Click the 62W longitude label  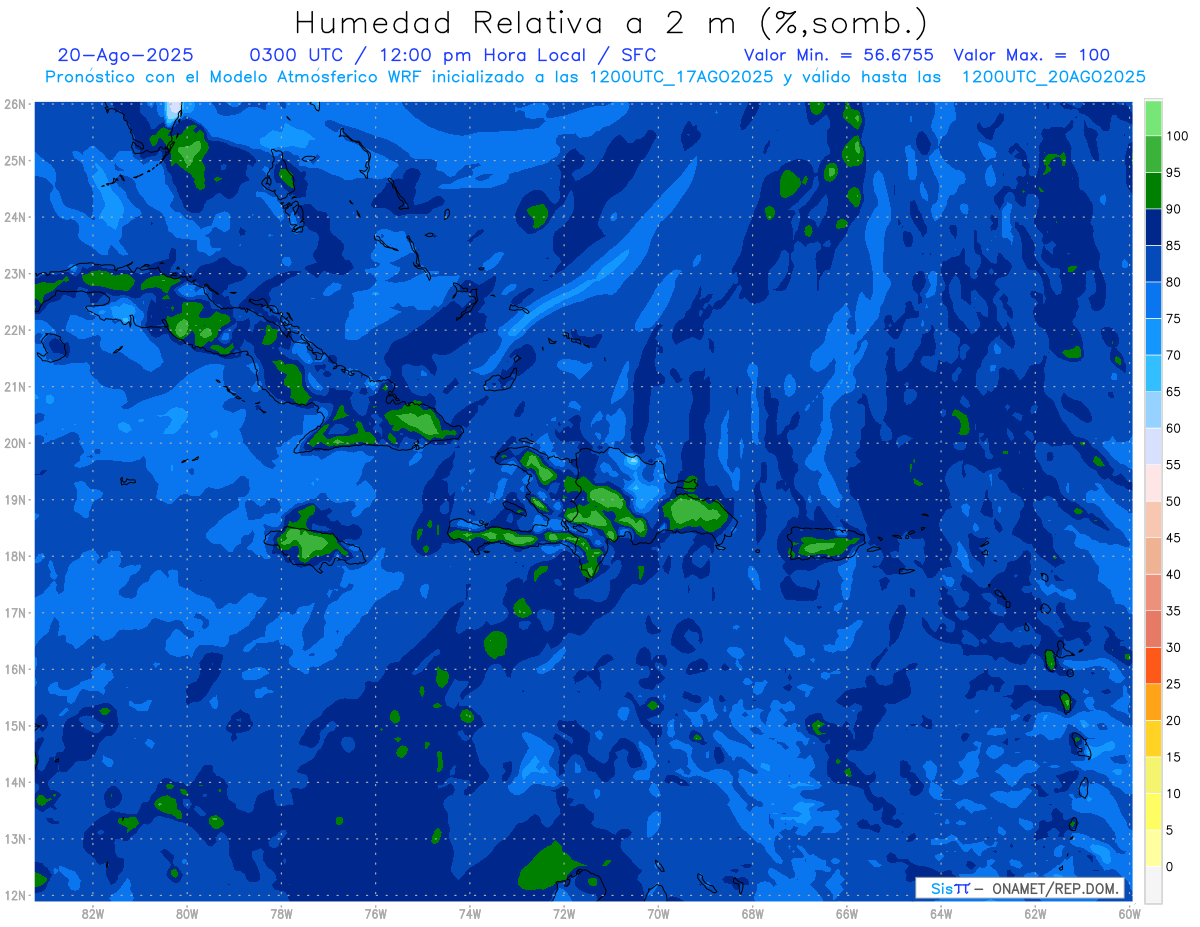[1035, 914]
